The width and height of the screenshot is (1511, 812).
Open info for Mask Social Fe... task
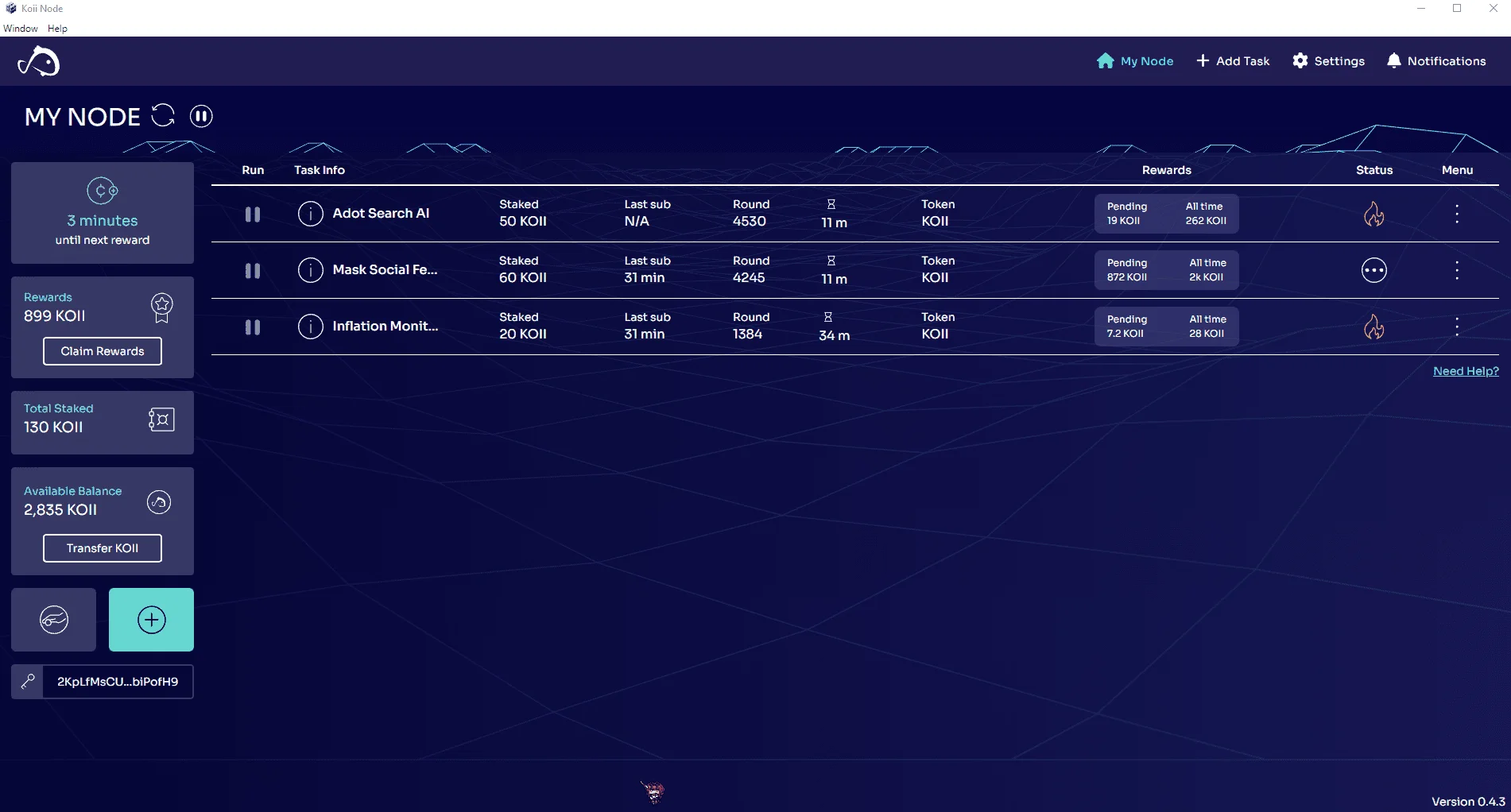(310, 270)
